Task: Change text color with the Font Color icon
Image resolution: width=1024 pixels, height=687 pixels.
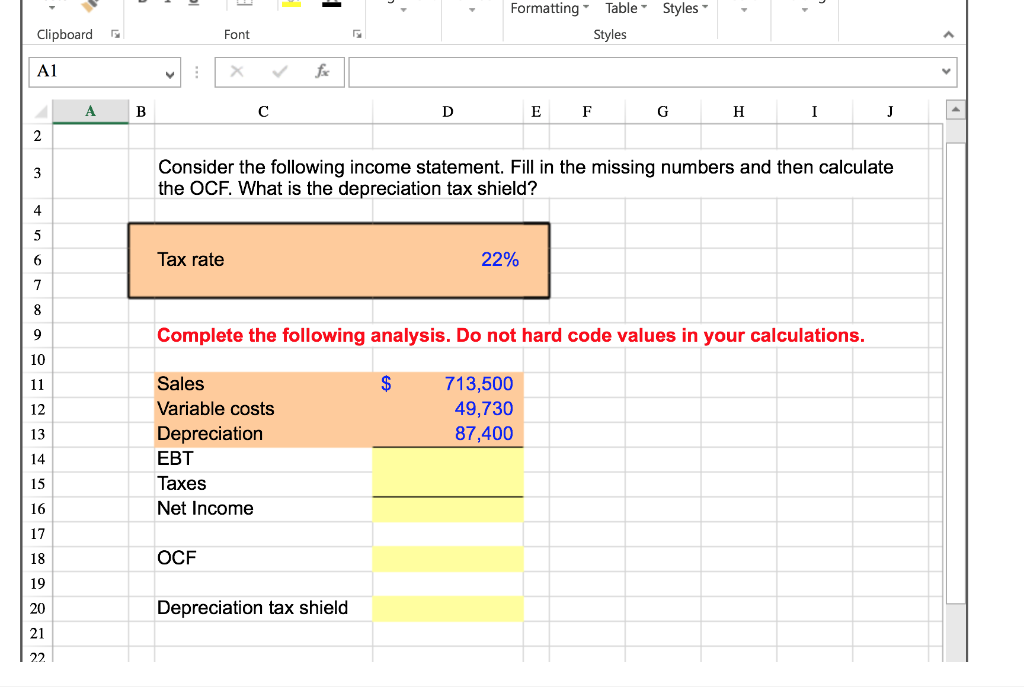Action: click(x=330, y=5)
